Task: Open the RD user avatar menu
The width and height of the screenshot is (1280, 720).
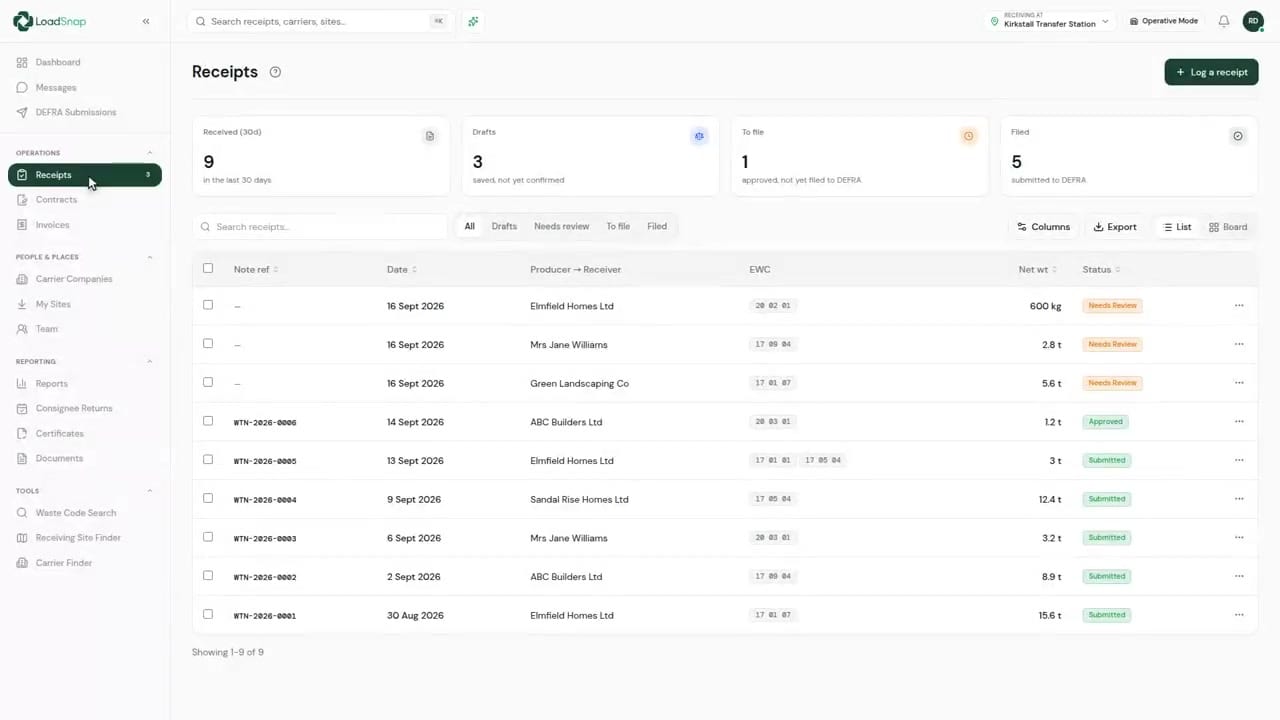Action: [1253, 21]
